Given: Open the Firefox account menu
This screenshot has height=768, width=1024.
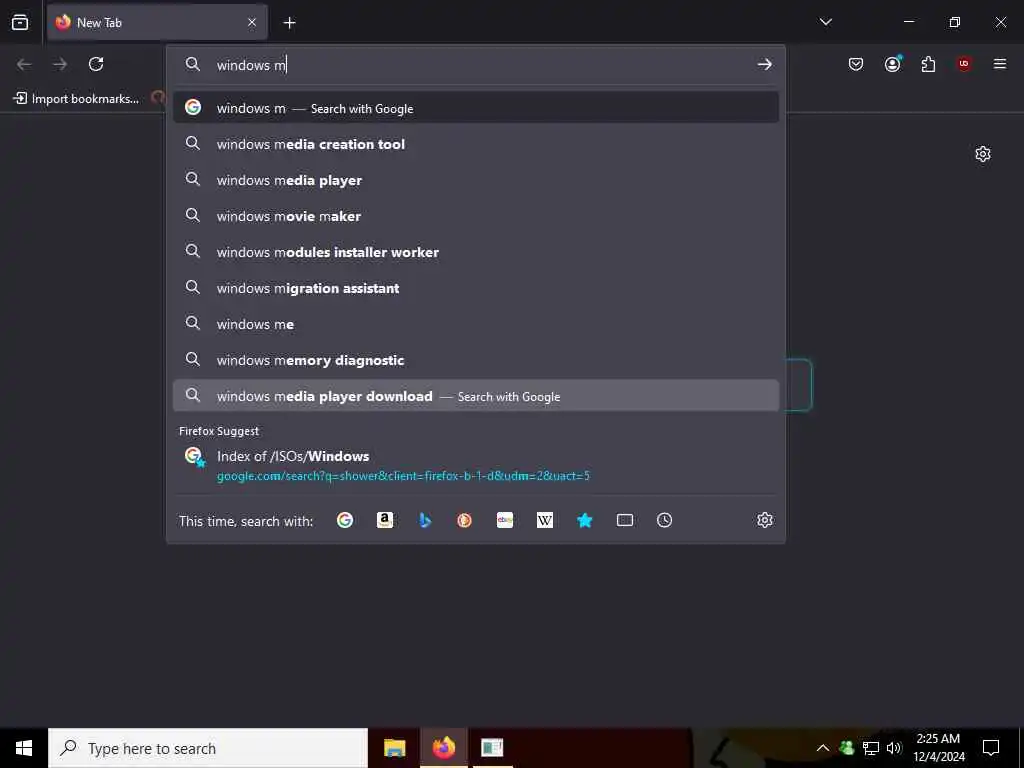Looking at the screenshot, I should pos(893,63).
